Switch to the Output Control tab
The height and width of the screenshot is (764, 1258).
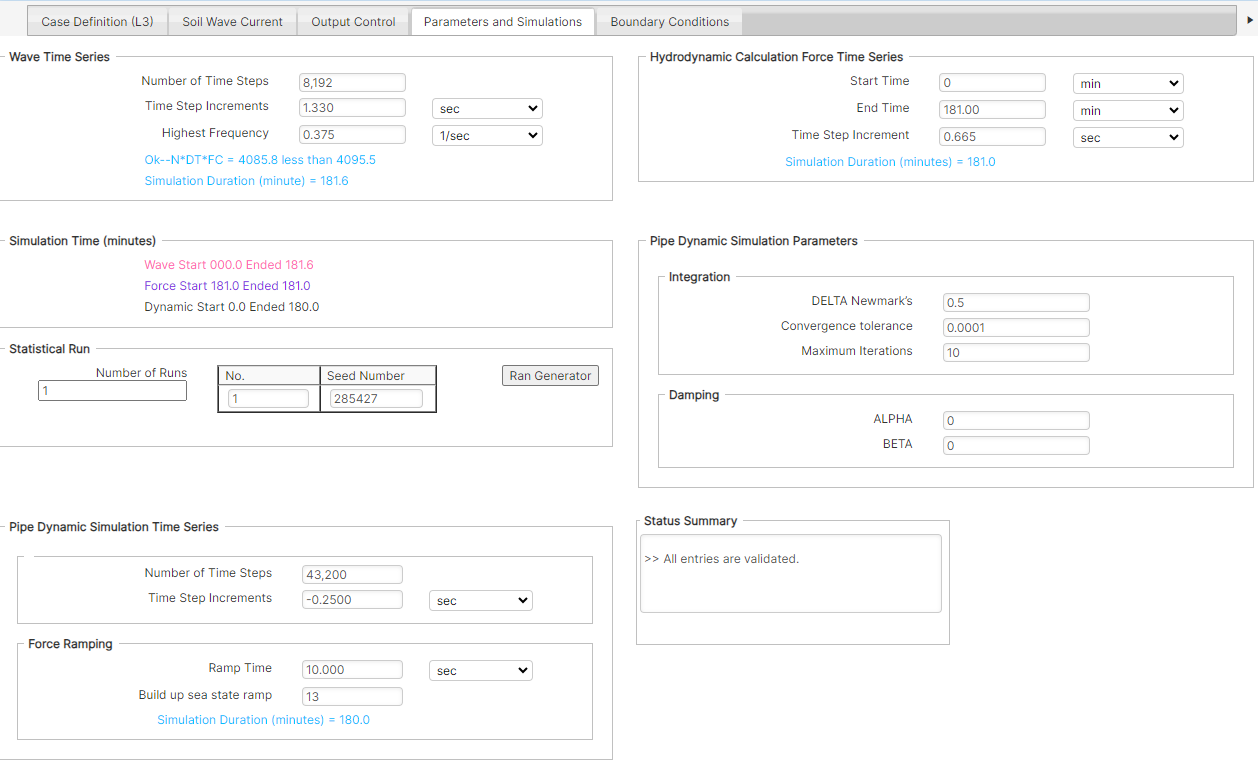click(352, 21)
